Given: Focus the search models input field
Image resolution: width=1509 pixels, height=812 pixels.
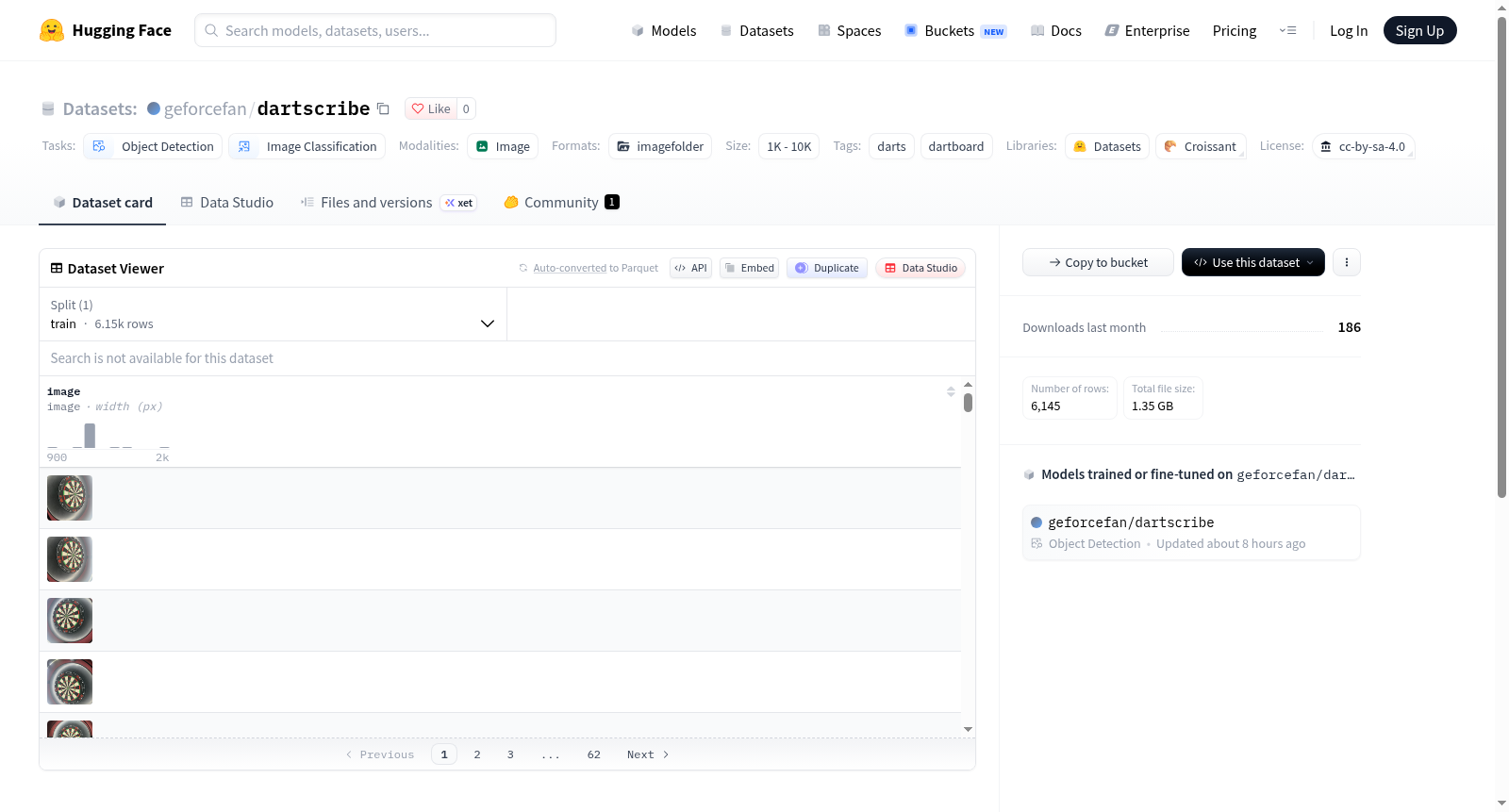Looking at the screenshot, I should point(375,30).
